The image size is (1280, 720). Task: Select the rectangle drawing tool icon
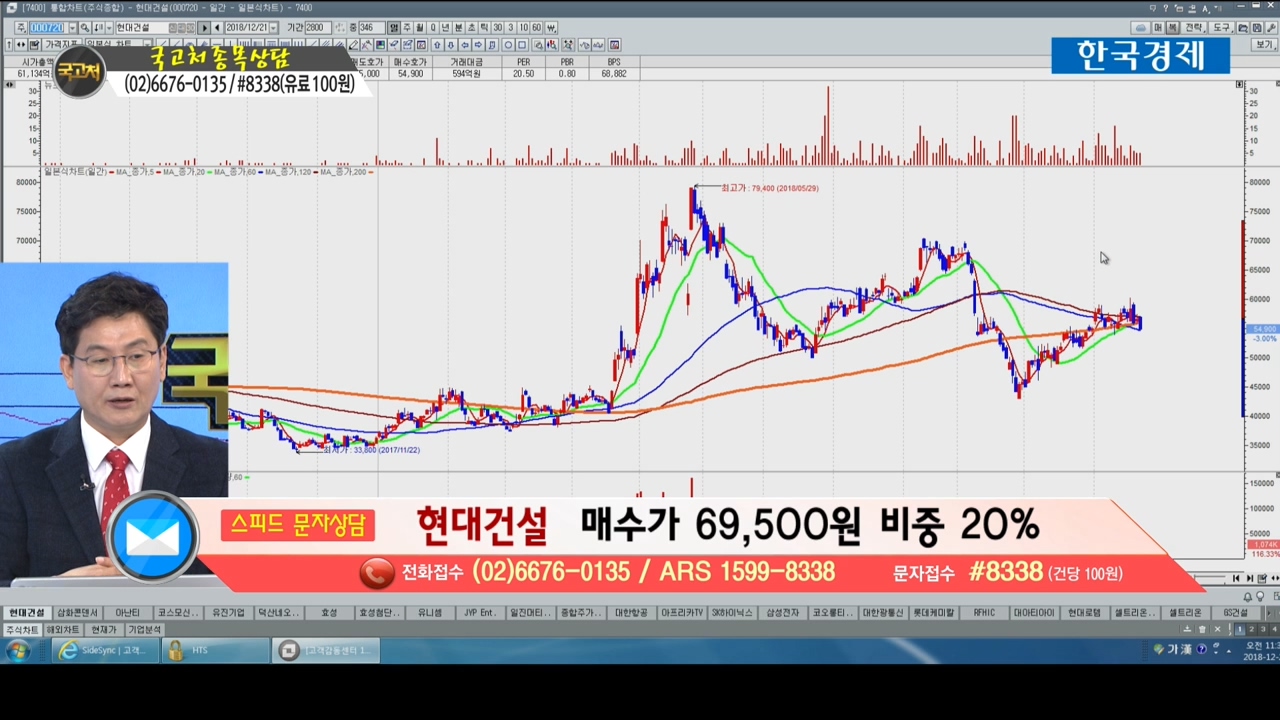pos(522,45)
